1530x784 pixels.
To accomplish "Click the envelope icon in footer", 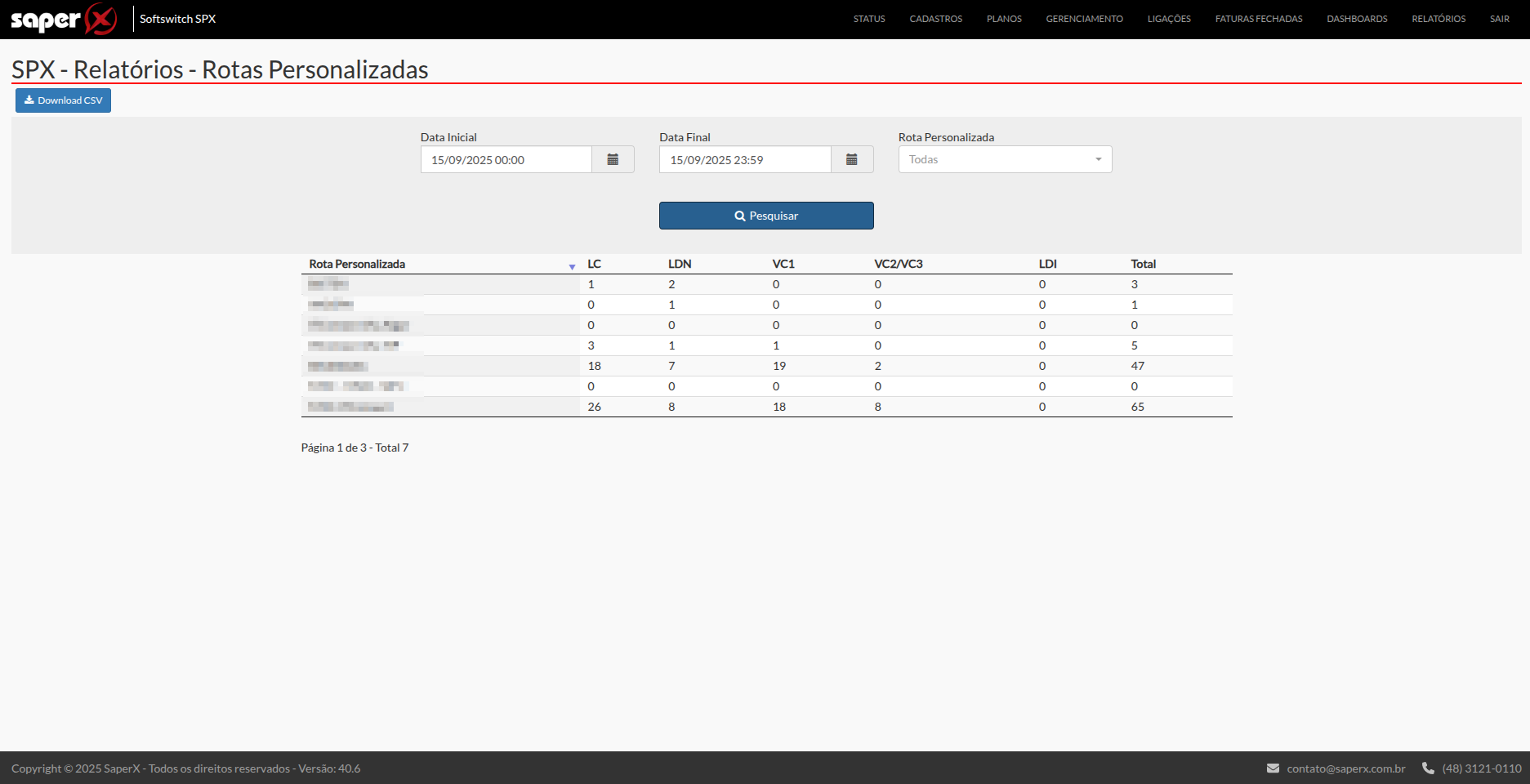I will [x=1273, y=768].
